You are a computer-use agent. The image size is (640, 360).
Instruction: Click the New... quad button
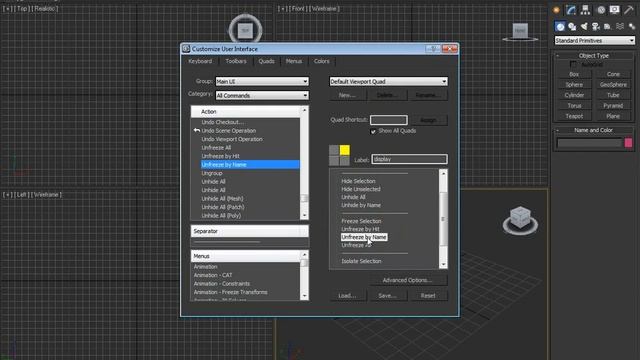point(347,95)
